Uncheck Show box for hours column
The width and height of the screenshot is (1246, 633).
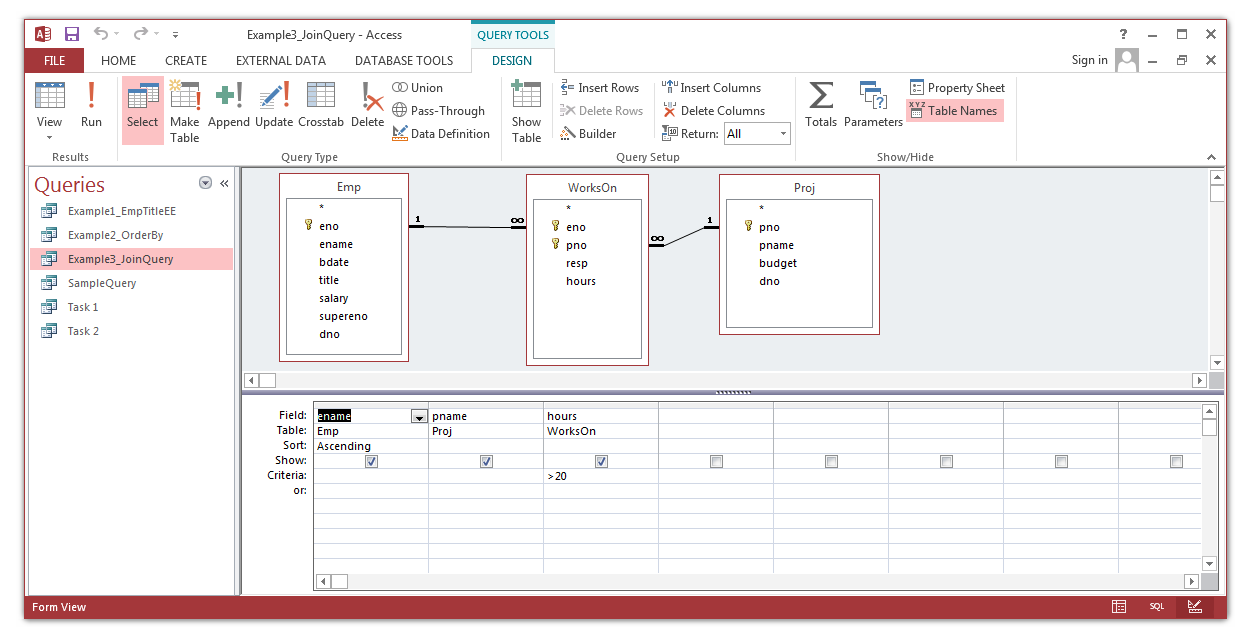pos(601,461)
